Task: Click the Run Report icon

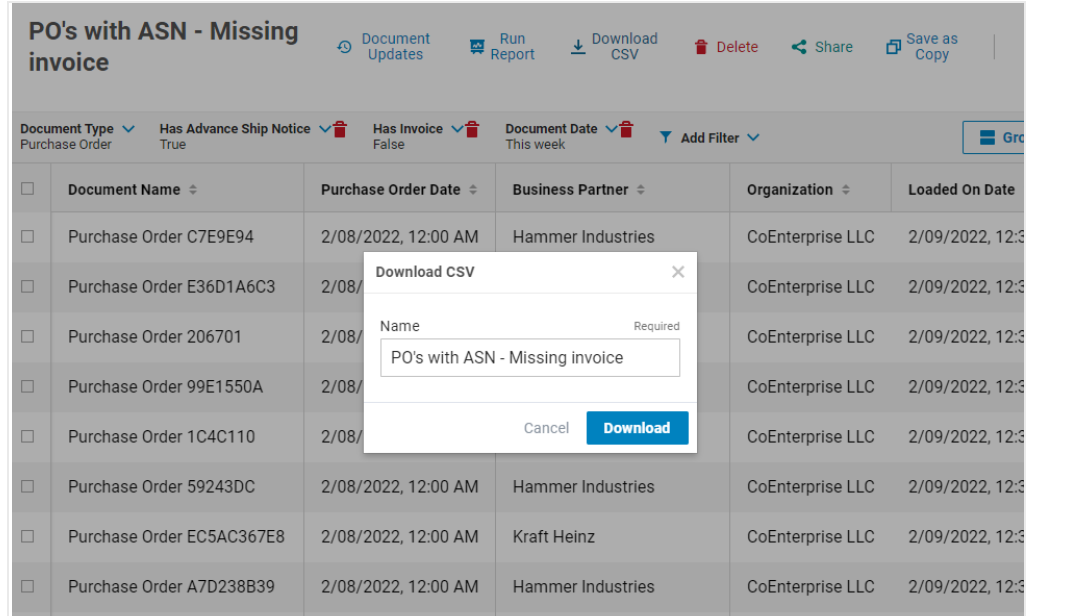Action: click(477, 46)
